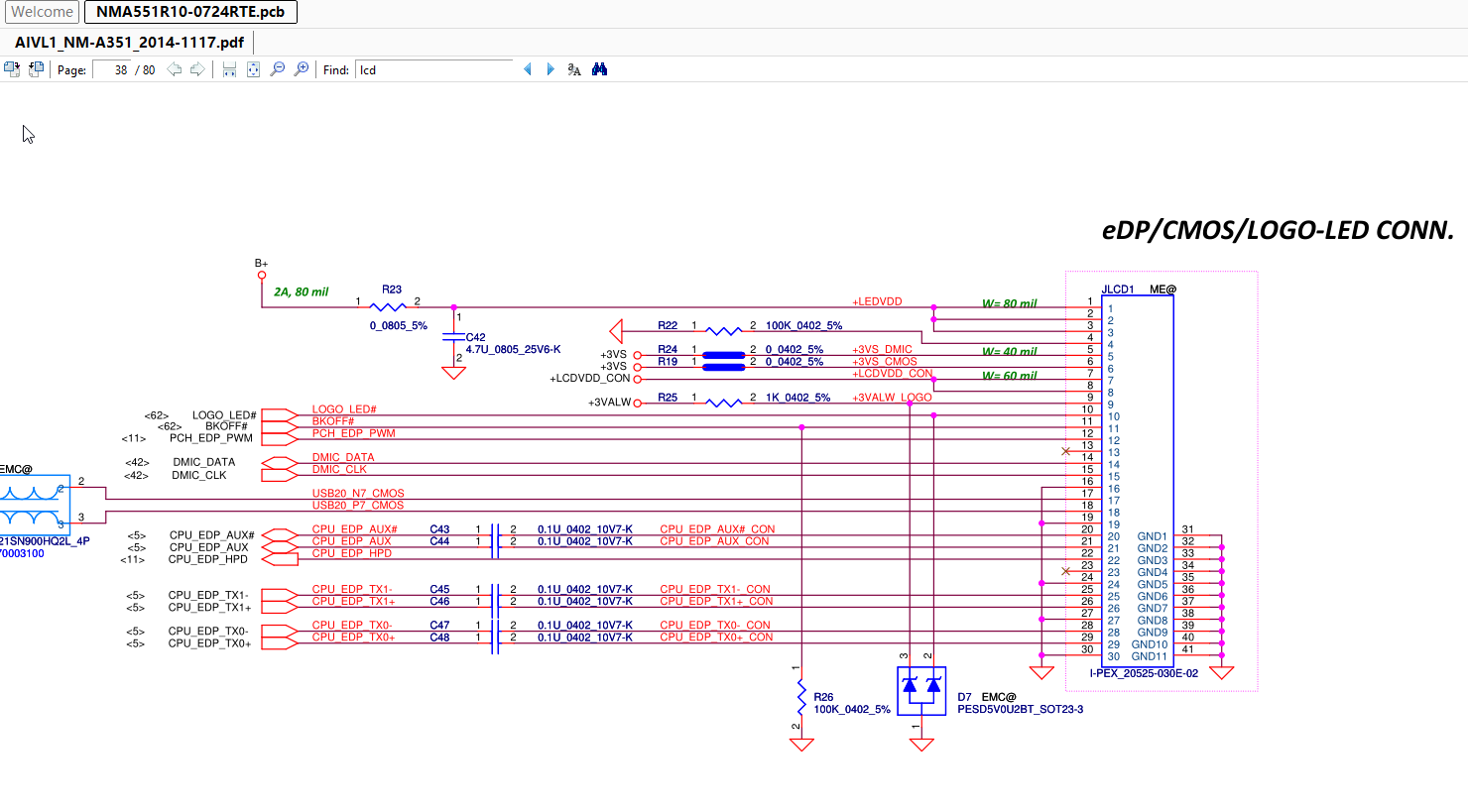Click the rotate page counterclockwise icon
Viewport: 1468px width, 812px height.
[36, 69]
